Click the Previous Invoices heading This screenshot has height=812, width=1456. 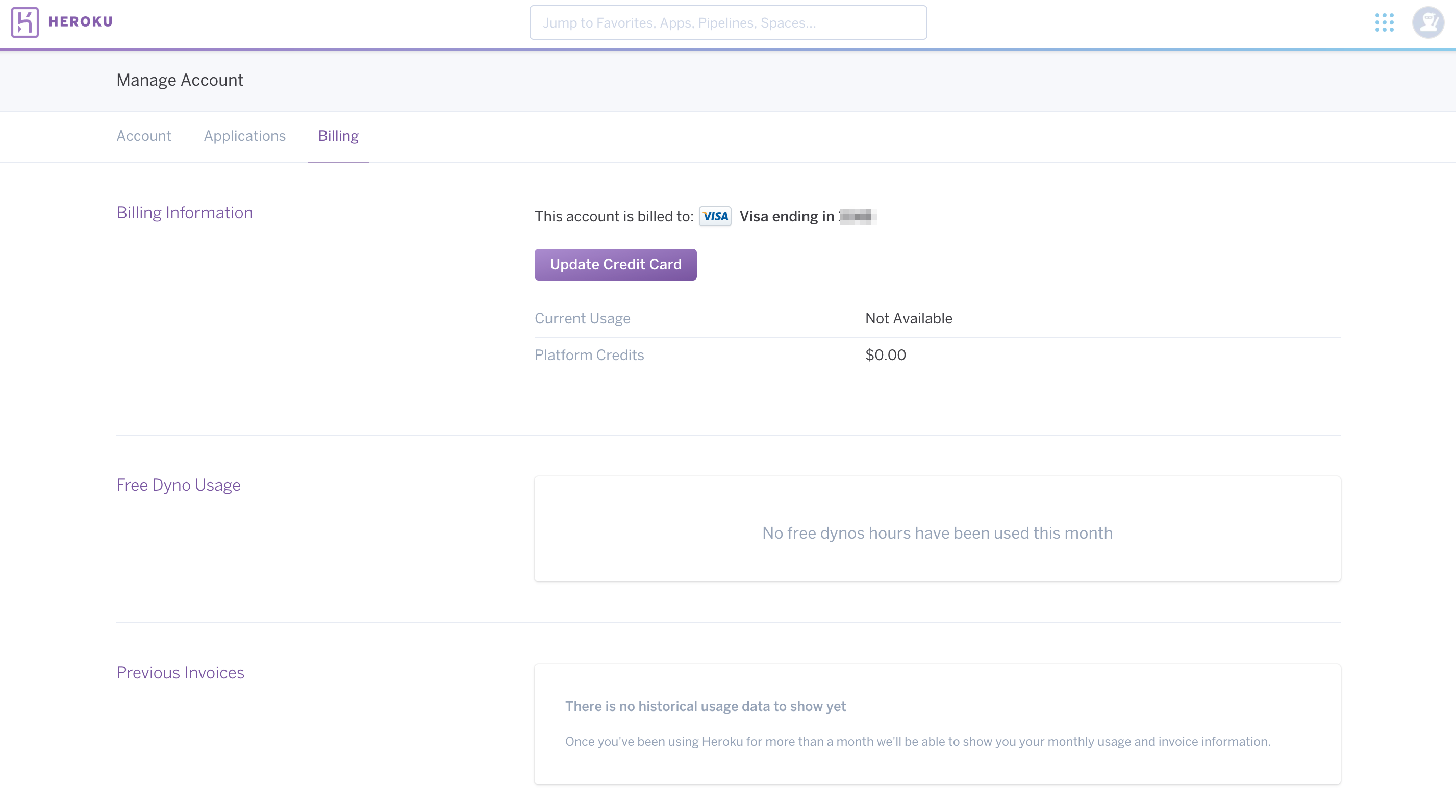pos(180,672)
